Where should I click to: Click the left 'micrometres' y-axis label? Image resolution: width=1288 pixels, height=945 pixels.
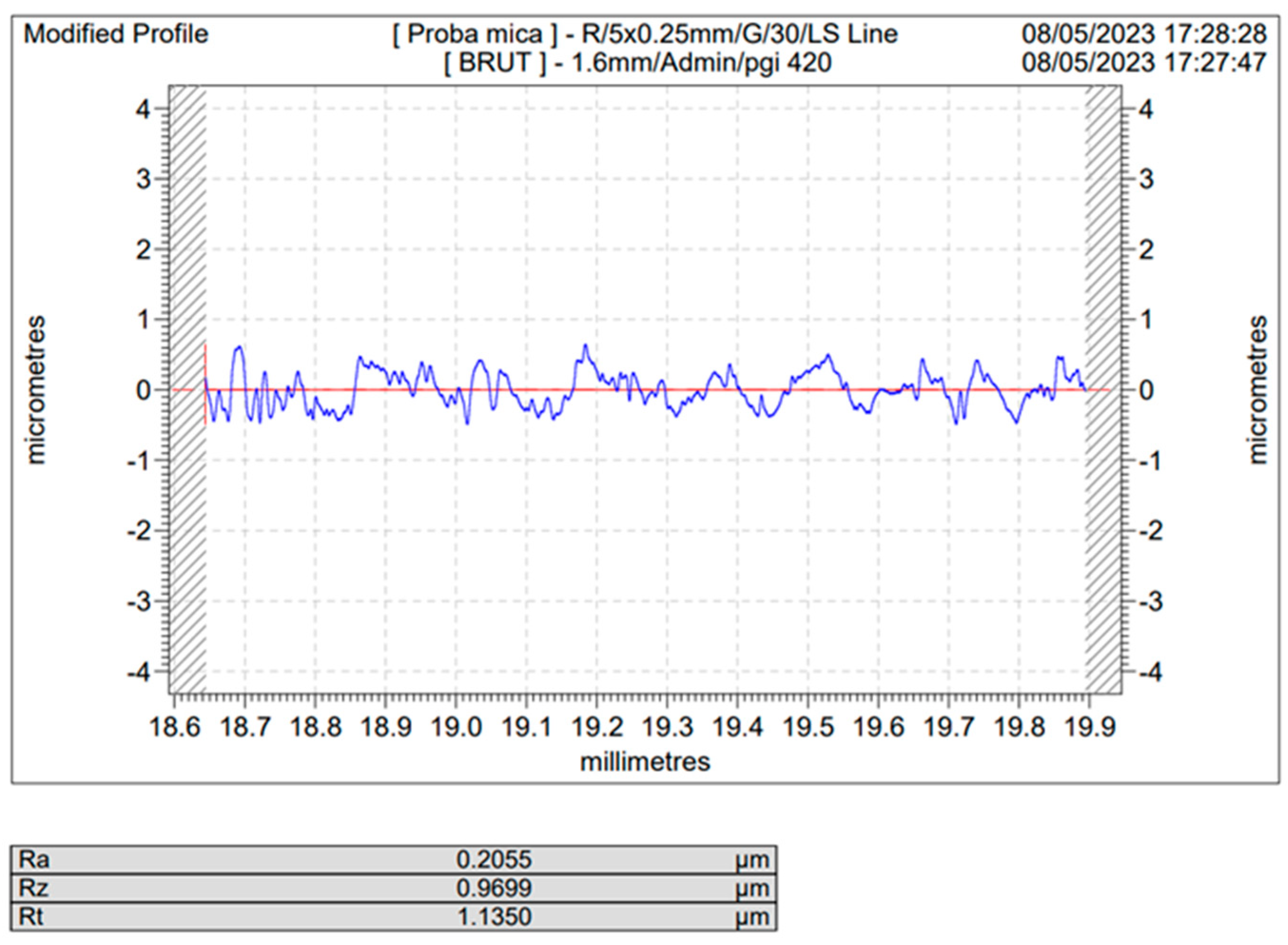pyautogui.click(x=36, y=390)
